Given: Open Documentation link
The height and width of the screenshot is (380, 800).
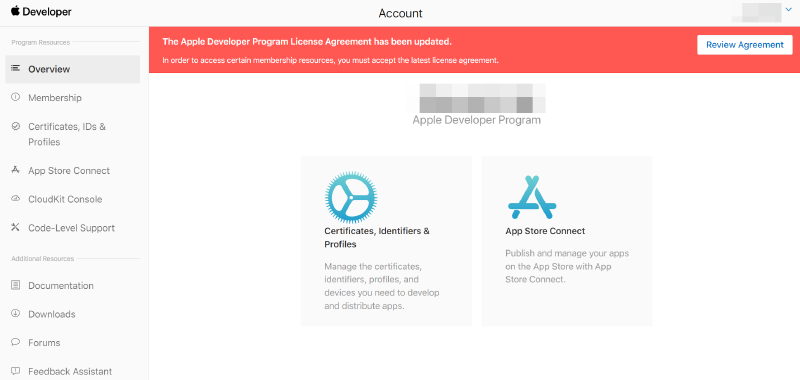Looking at the screenshot, I should pyautogui.click(x=61, y=286).
